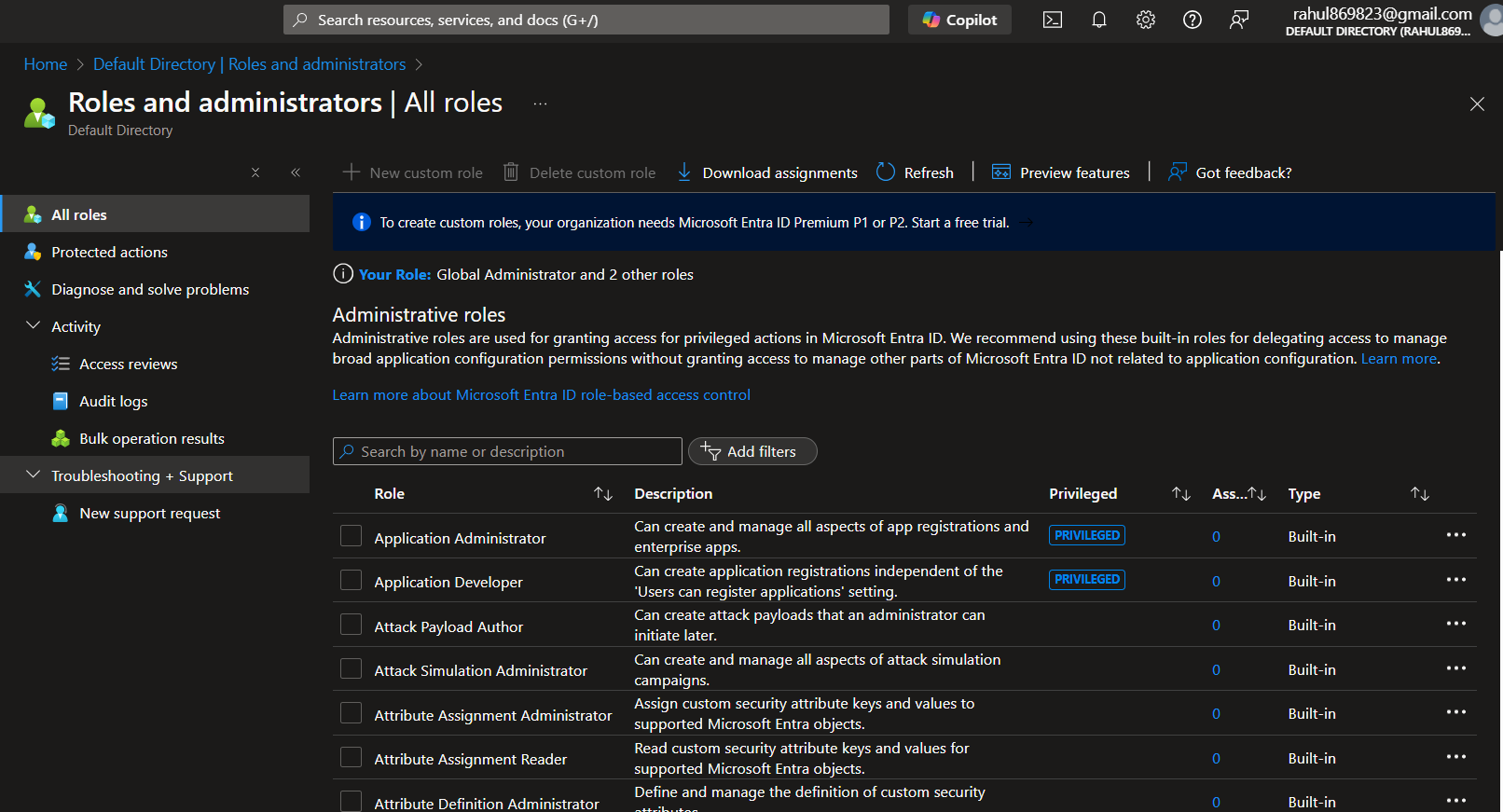Open Attack Simulation Administrator role
1503x812 pixels.
coord(480,670)
